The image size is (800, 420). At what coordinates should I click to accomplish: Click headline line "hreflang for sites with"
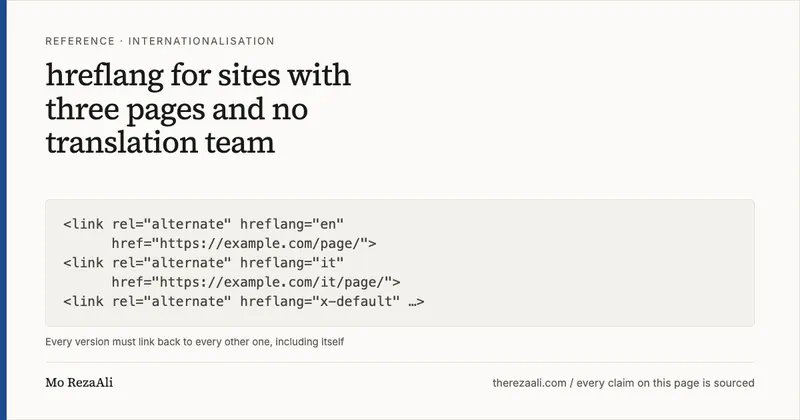coord(198,76)
